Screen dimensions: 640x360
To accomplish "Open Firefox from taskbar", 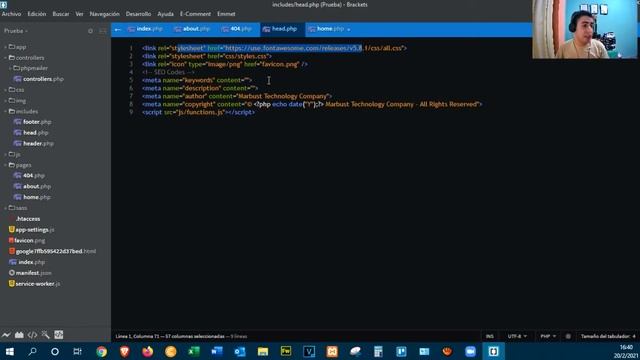I will [x=147, y=351].
